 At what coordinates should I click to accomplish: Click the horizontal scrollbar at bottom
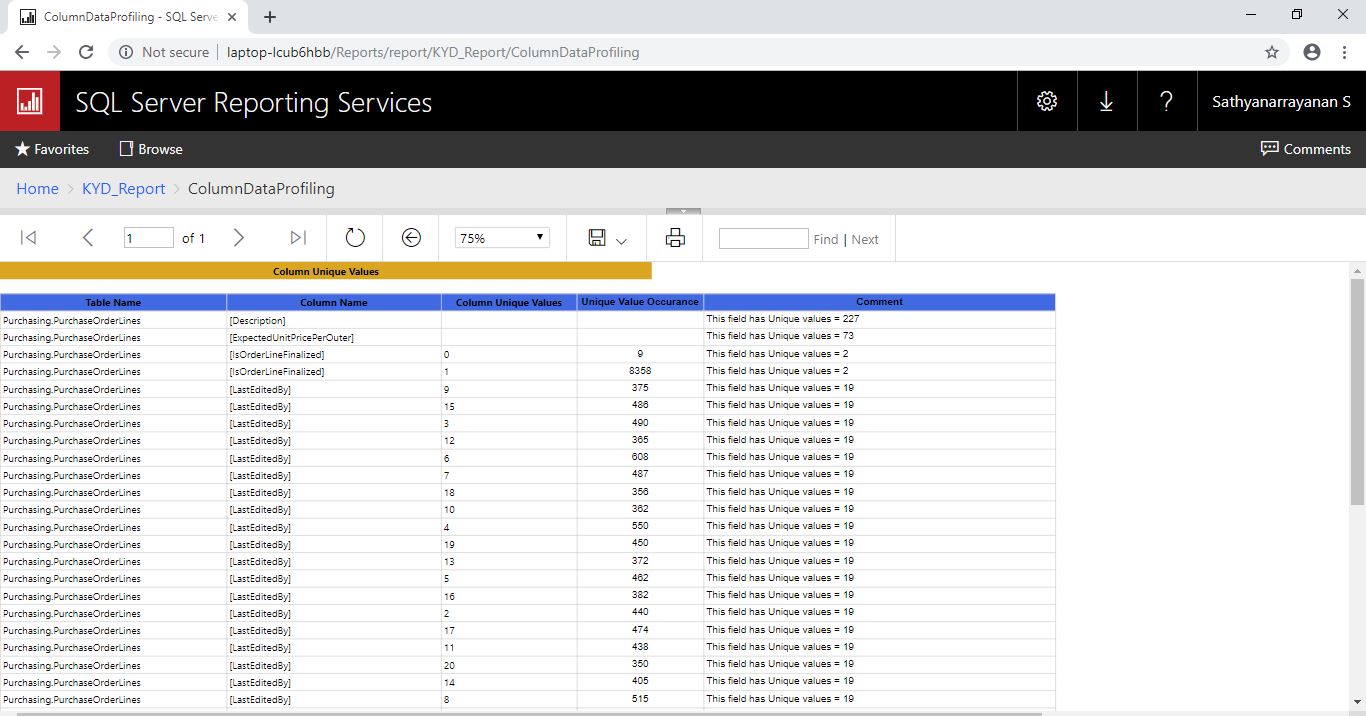[529, 713]
